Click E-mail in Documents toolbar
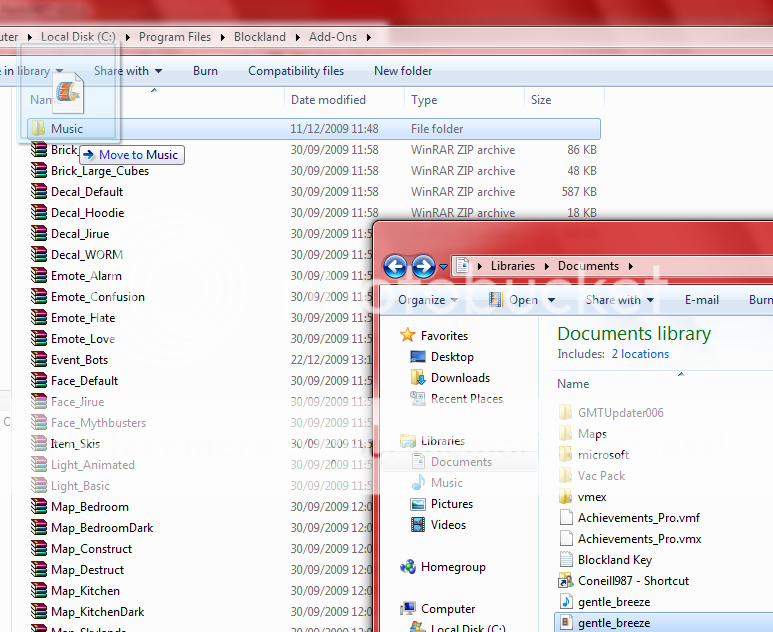The height and width of the screenshot is (632, 773). click(x=702, y=300)
